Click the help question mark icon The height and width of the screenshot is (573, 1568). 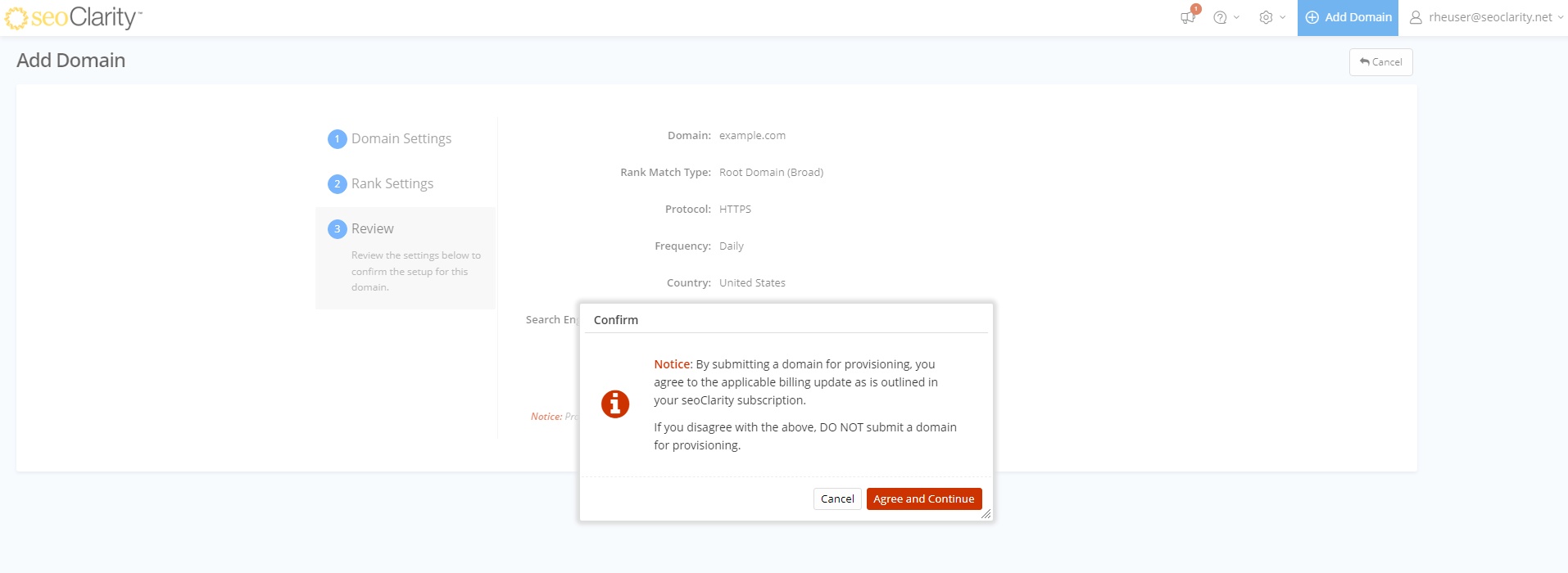coord(1220,17)
